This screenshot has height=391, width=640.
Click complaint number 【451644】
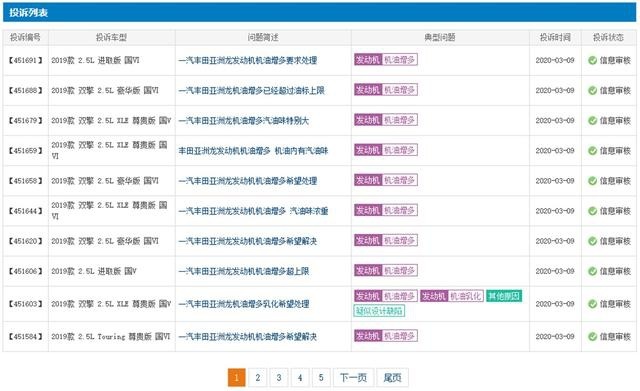(x=25, y=211)
